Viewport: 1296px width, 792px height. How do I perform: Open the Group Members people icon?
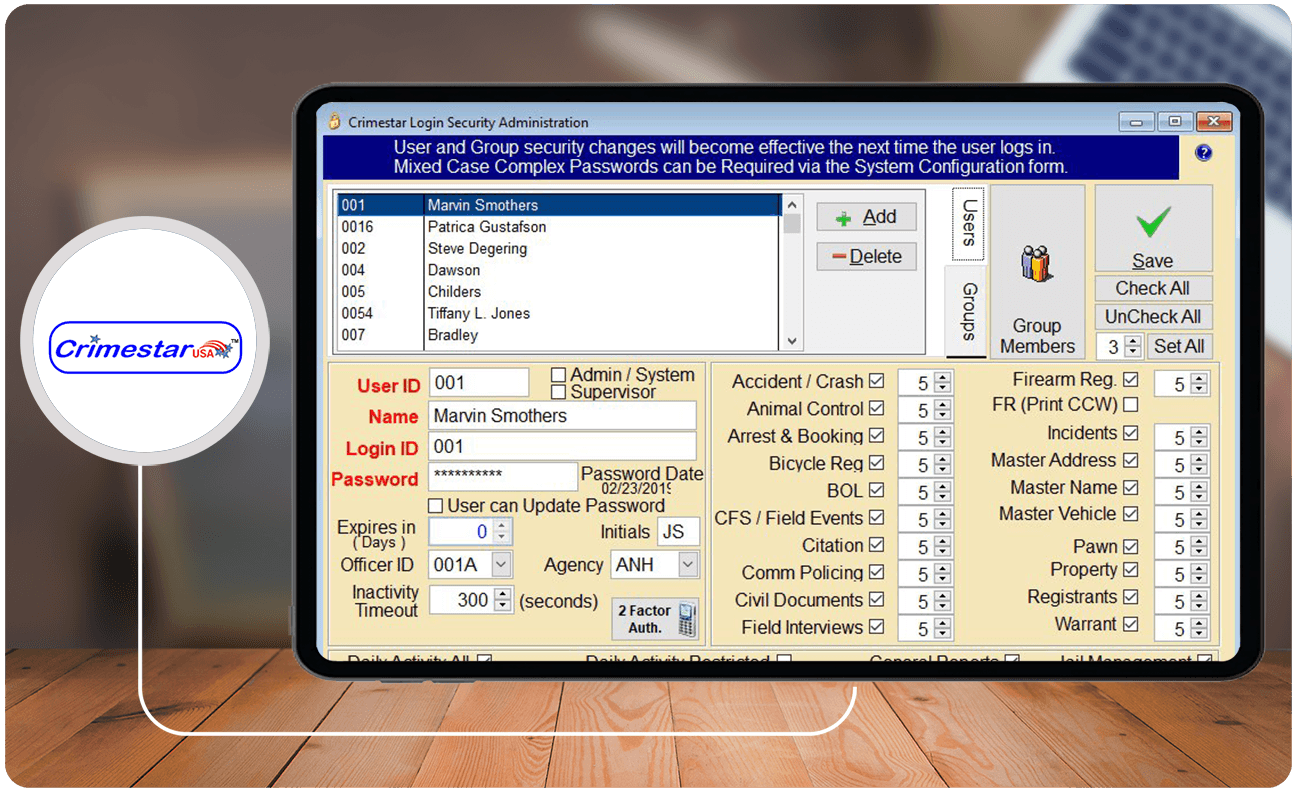pyautogui.click(x=1036, y=265)
